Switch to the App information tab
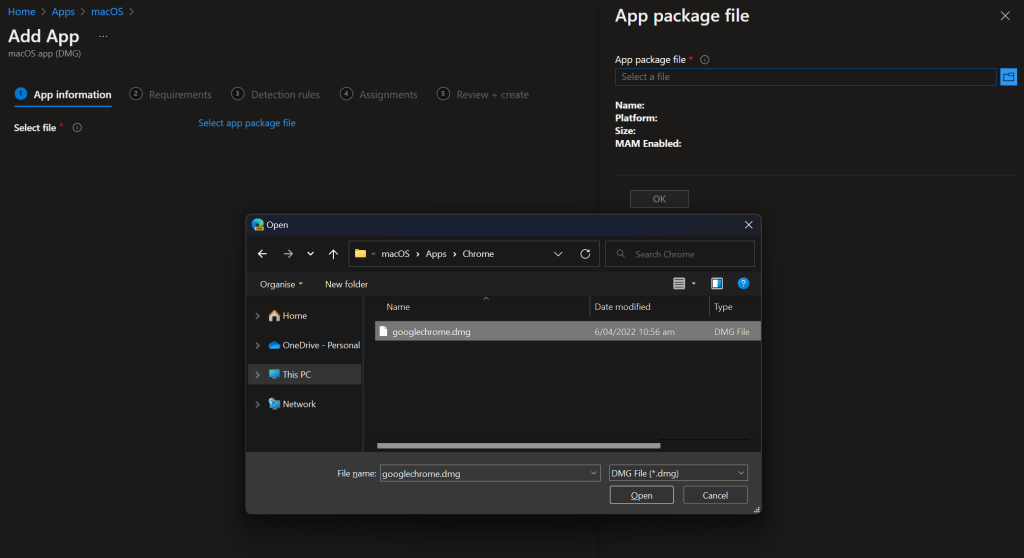The image size is (1024, 558). (x=63, y=94)
